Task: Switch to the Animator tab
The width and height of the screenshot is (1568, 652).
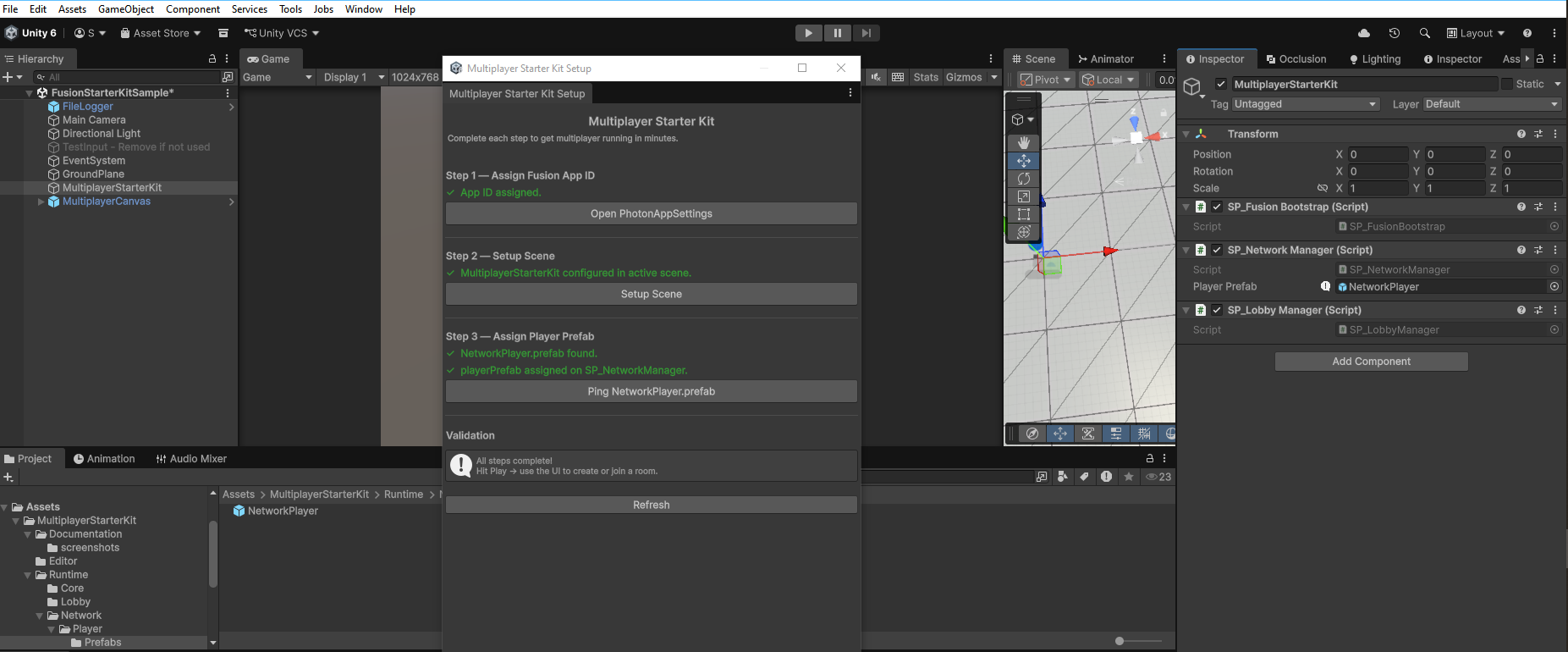Action: pos(1106,59)
